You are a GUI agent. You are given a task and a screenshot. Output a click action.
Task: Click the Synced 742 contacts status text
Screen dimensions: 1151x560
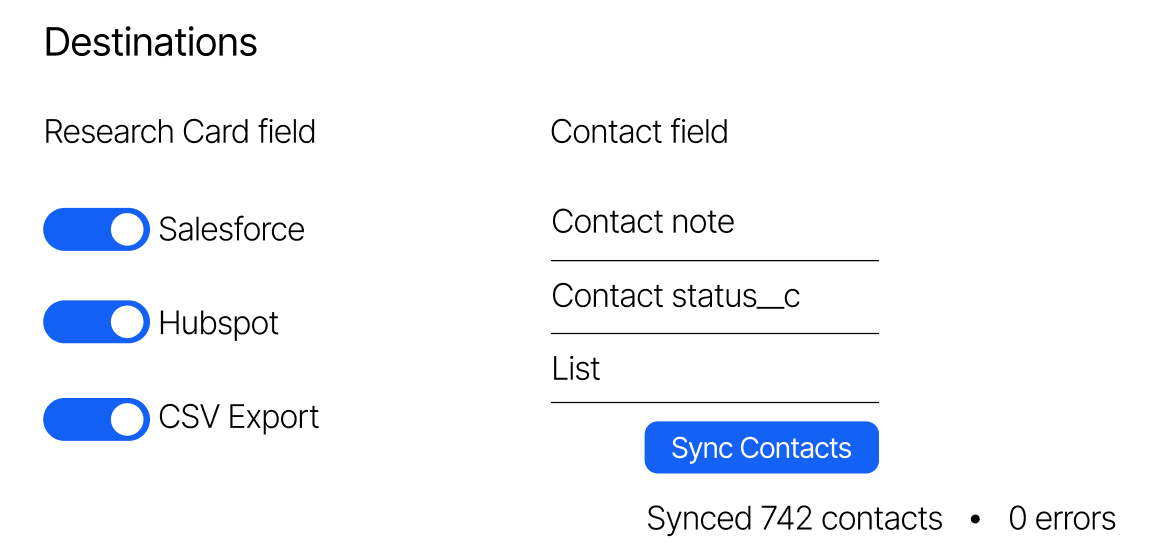tap(794, 519)
